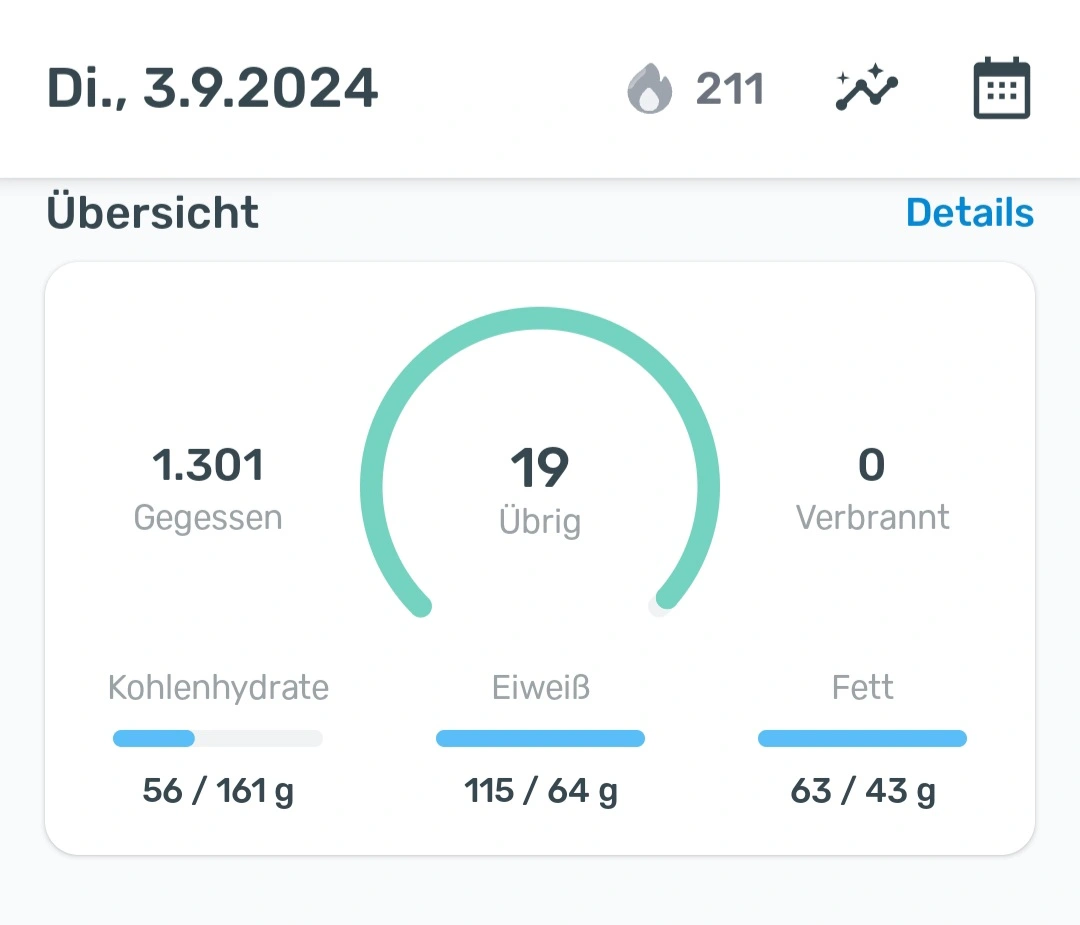This screenshot has height=925, width=1080.
Task: Tap the 56 / 161 g carbs value
Action: pos(218,791)
